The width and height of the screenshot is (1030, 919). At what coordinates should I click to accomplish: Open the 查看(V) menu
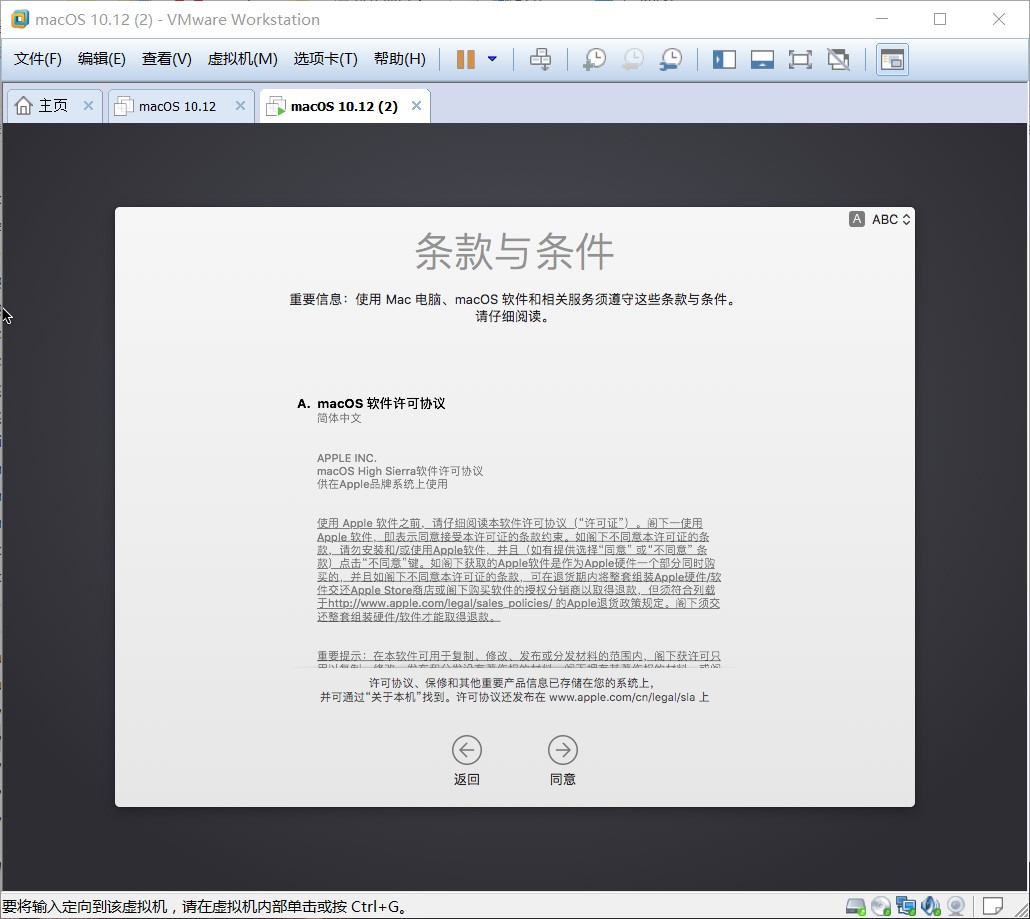(166, 59)
